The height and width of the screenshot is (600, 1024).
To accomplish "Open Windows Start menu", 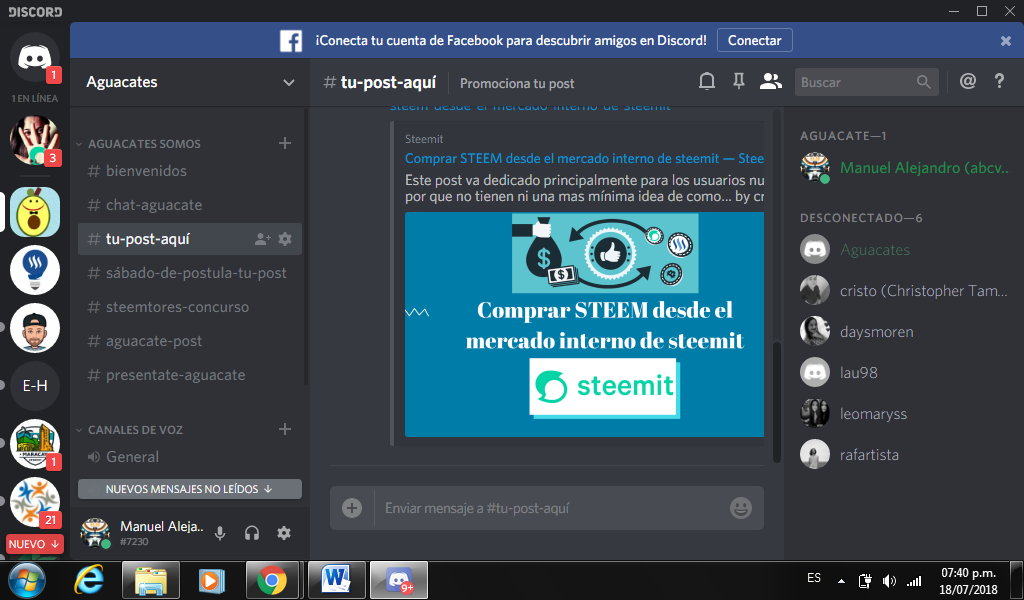I will 26,580.
